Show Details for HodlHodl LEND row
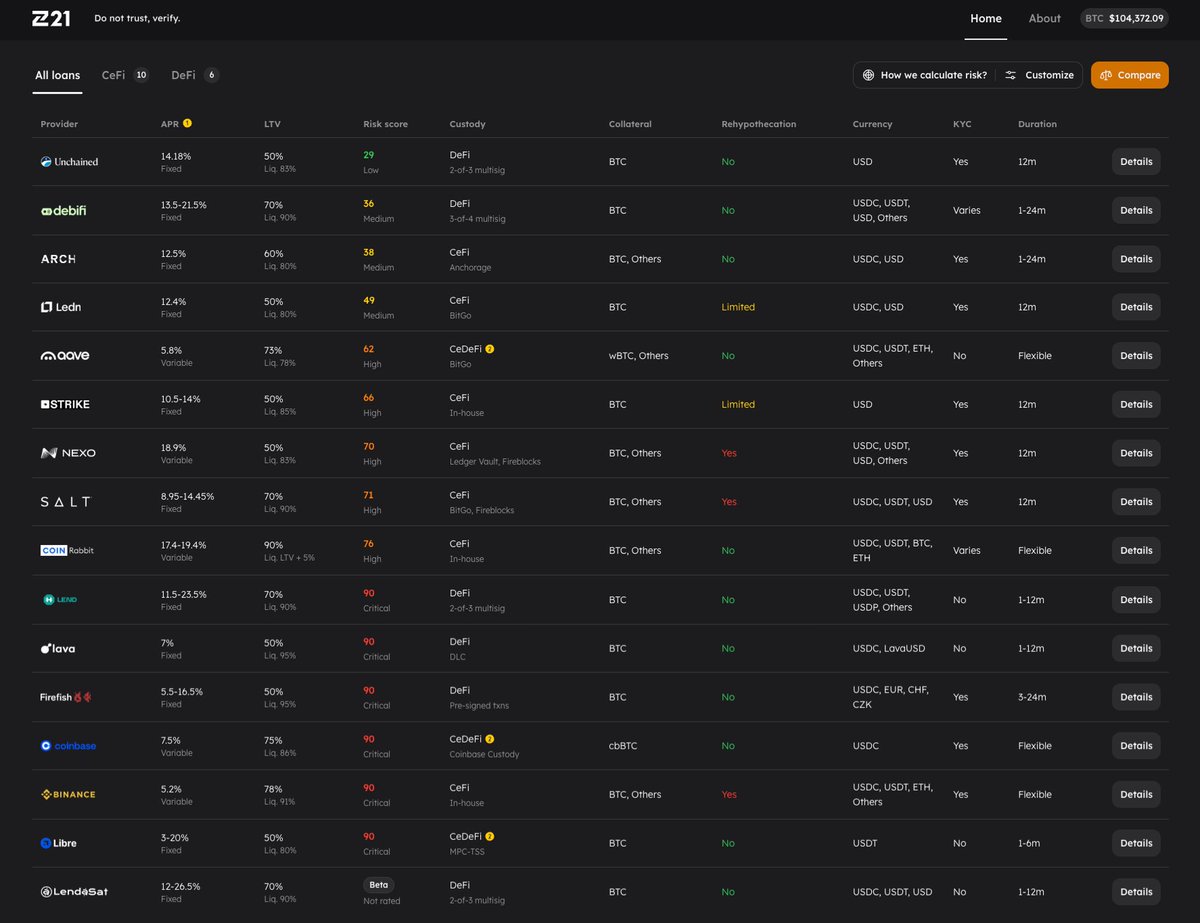 (x=1136, y=600)
